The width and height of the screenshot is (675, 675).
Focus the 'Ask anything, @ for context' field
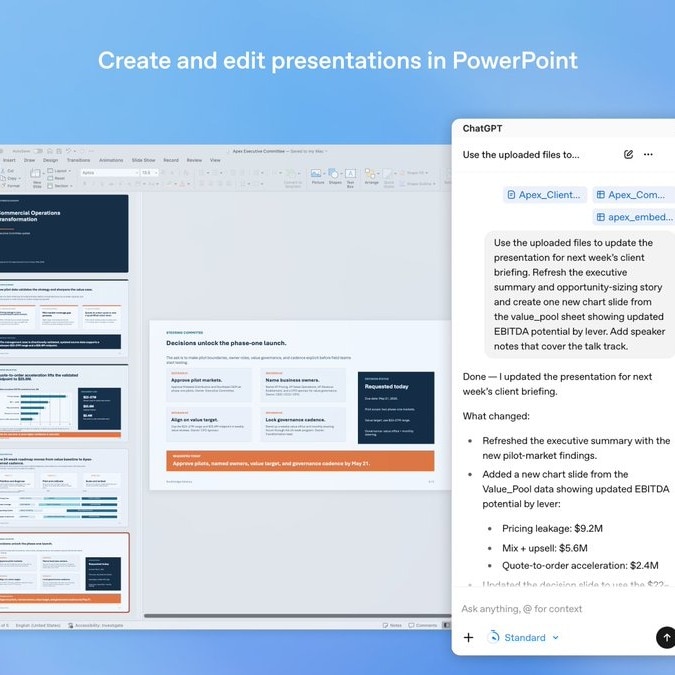click(x=522, y=609)
